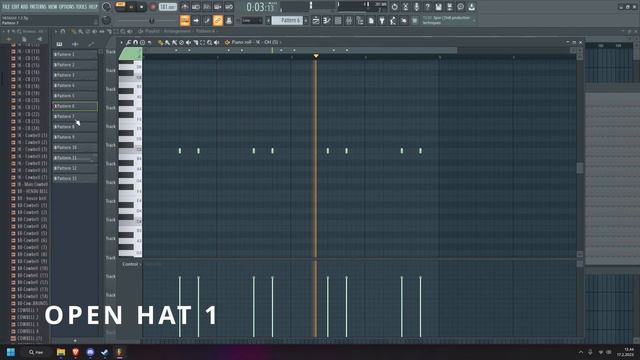Open Discord from the Windows taskbar

point(90,352)
